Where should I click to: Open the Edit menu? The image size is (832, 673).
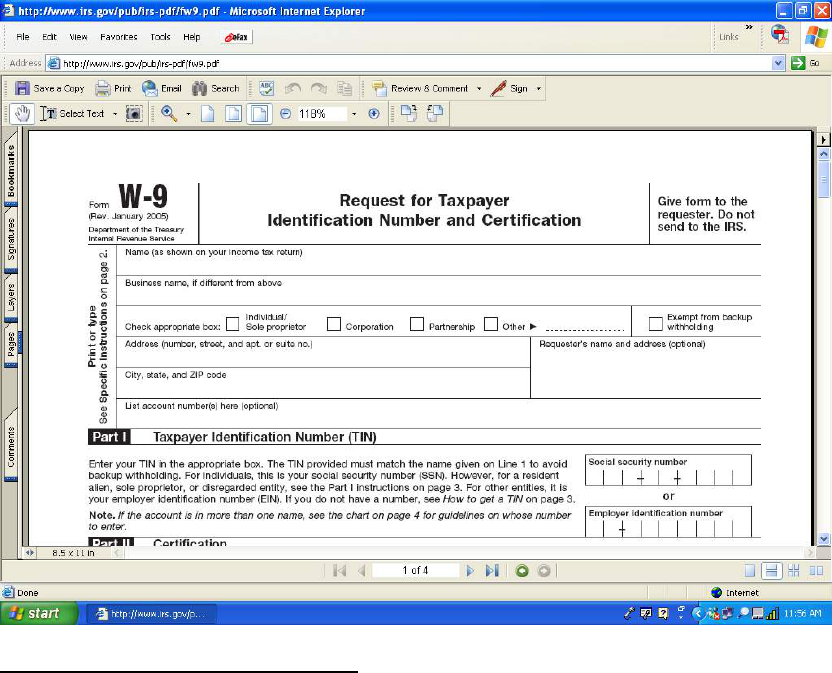click(49, 37)
